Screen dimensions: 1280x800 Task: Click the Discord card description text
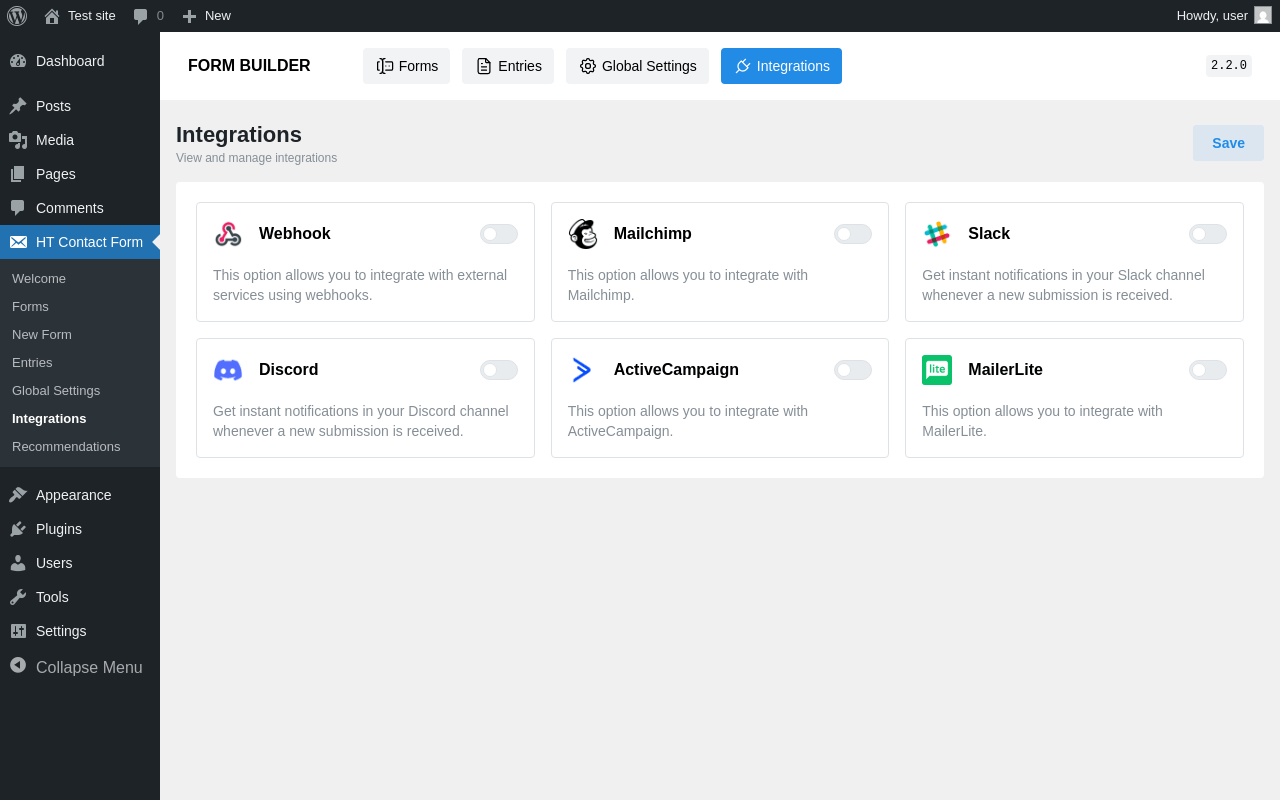361,421
